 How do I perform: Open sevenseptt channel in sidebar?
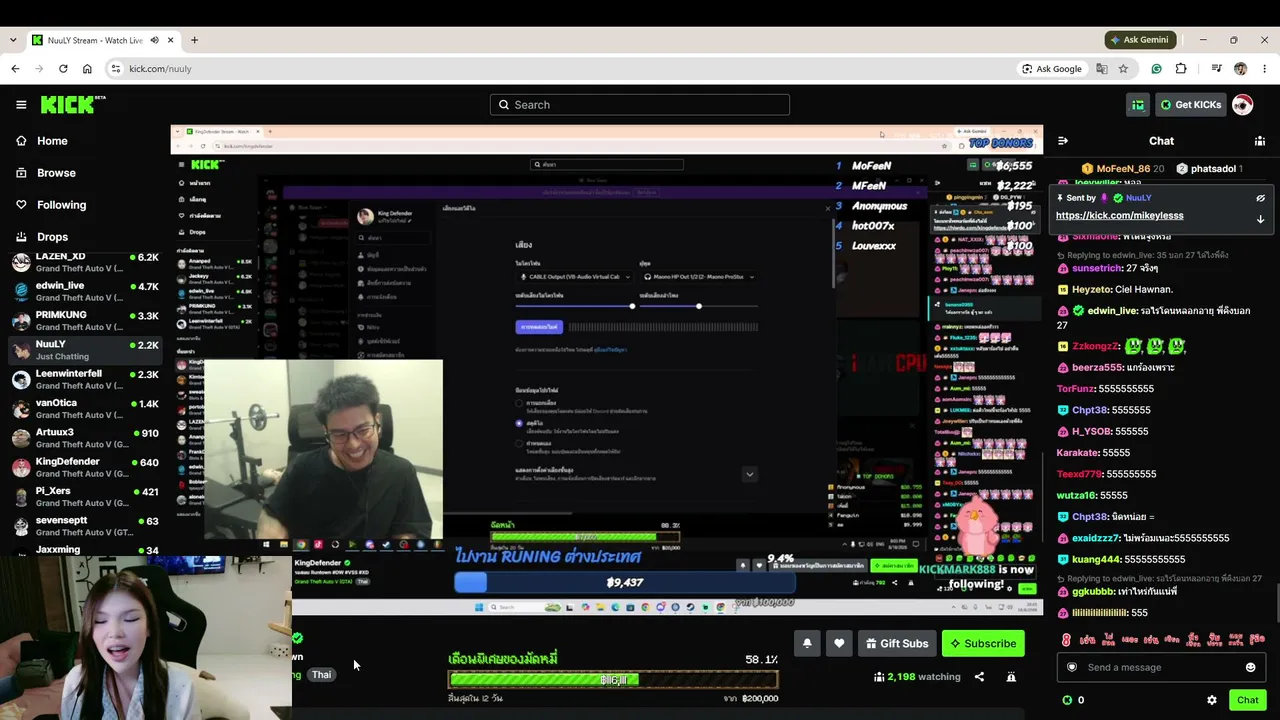(x=84, y=526)
